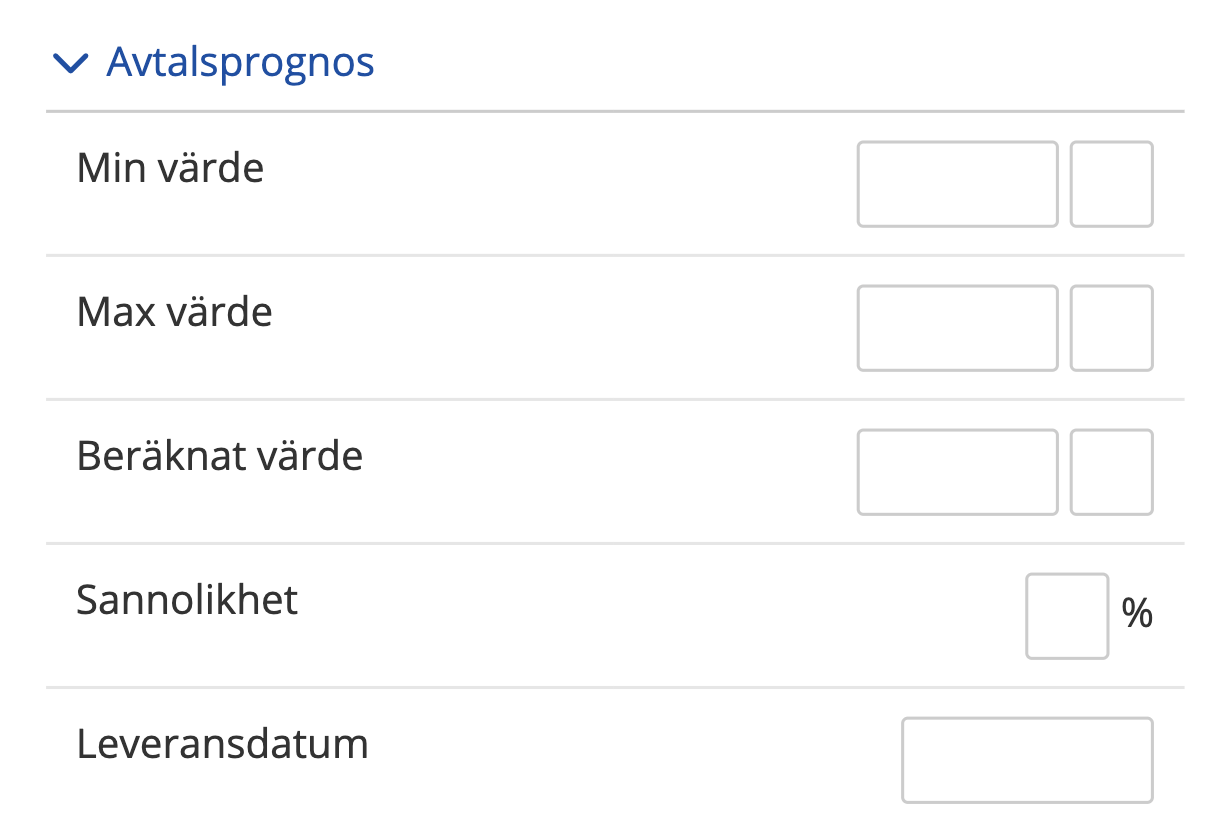This screenshot has width=1208, height=836.
Task: Select the narrow unit box in Beräknat värde row
Action: pyautogui.click(x=1111, y=472)
